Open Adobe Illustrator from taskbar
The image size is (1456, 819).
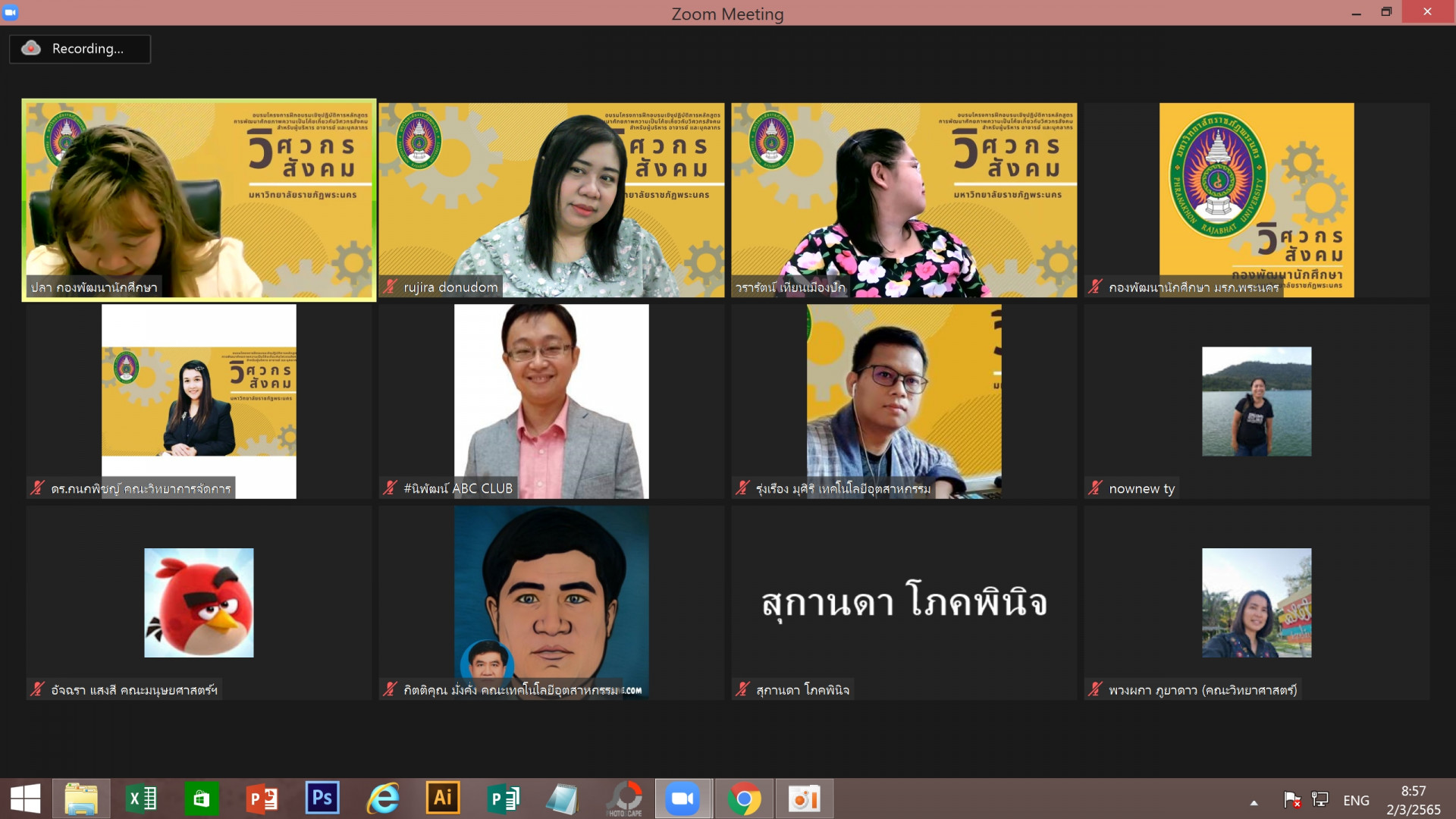443,799
